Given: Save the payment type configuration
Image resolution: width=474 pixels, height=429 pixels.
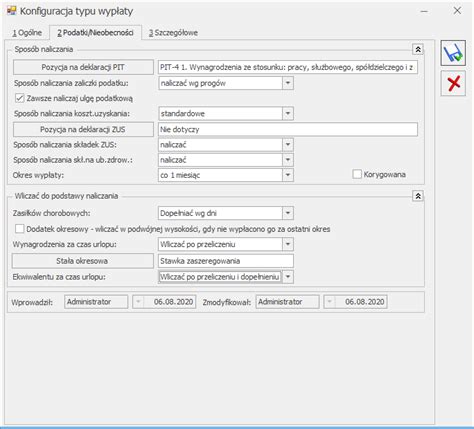Looking at the screenshot, I should [453, 53].
